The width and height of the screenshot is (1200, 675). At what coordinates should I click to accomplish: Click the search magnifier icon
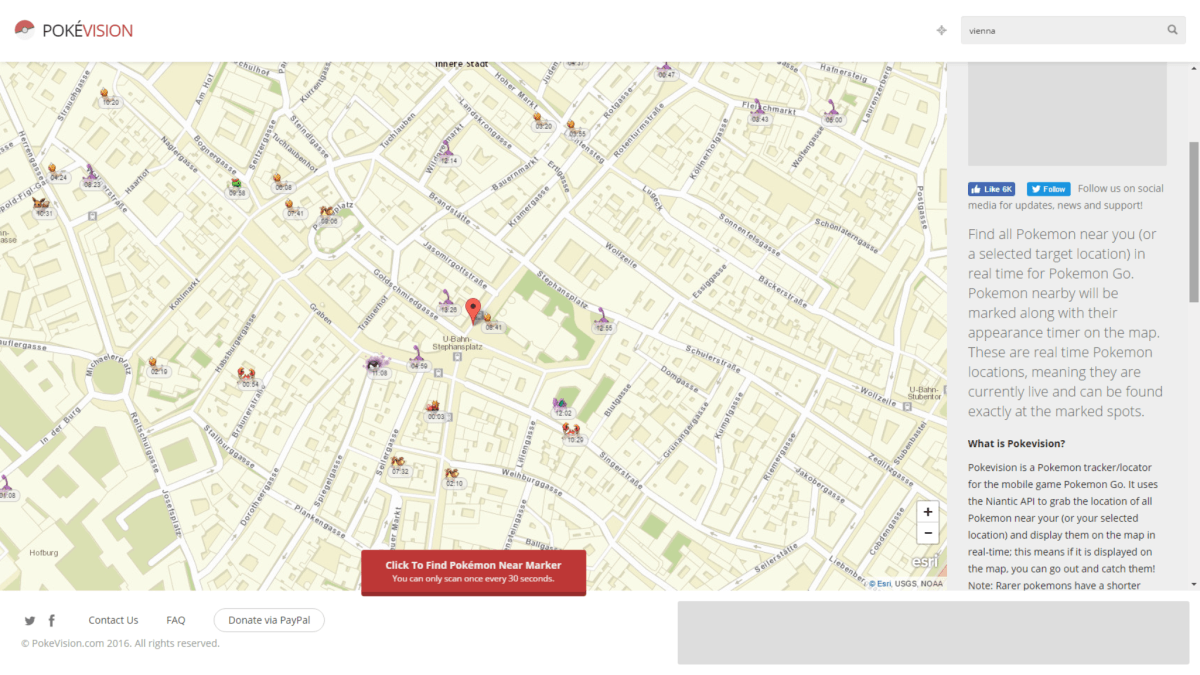(x=1172, y=30)
